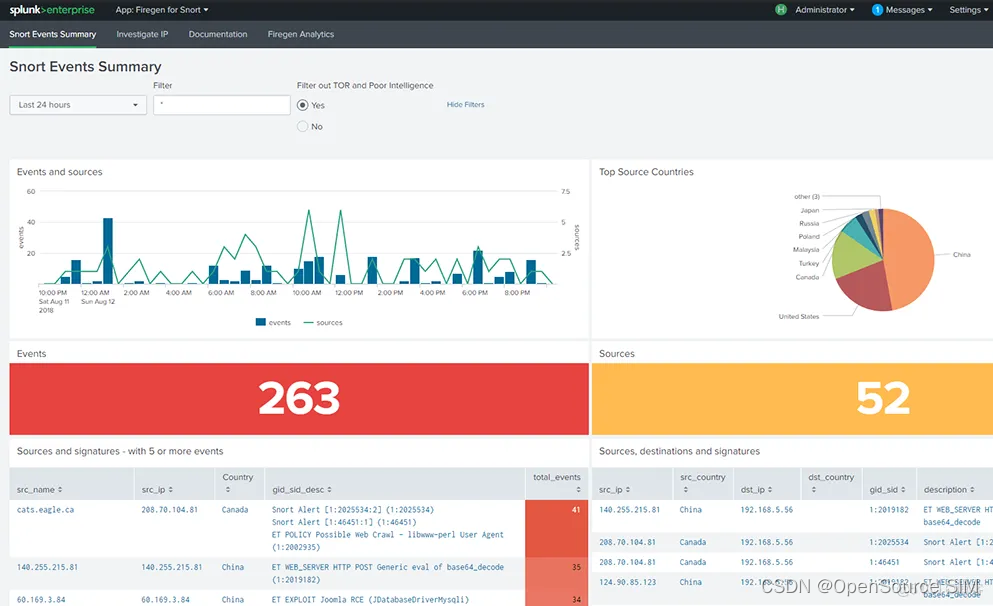Image resolution: width=993 pixels, height=606 pixels.
Task: Open the Investigate IP tab
Action: point(142,34)
